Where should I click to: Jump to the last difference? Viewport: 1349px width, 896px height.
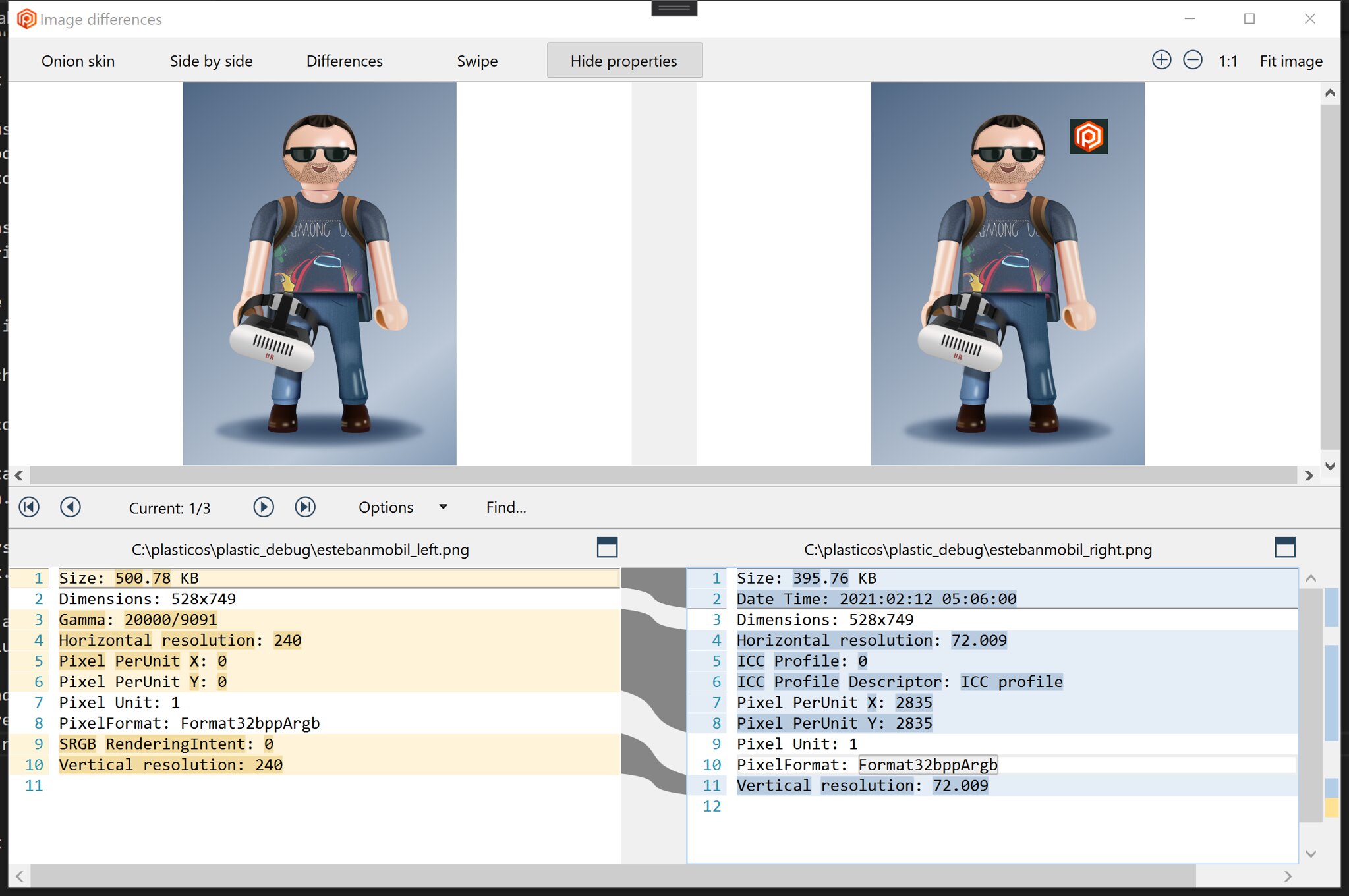tap(305, 507)
